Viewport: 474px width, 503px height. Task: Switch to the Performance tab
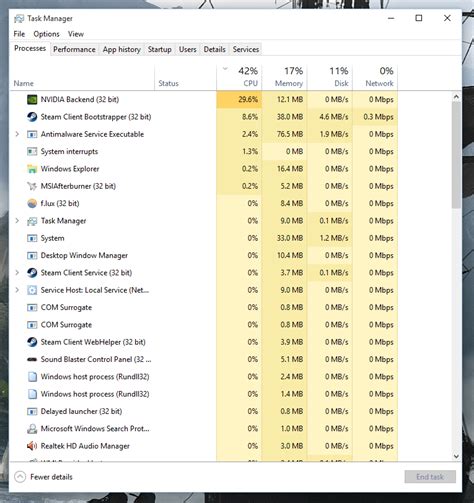pos(74,49)
